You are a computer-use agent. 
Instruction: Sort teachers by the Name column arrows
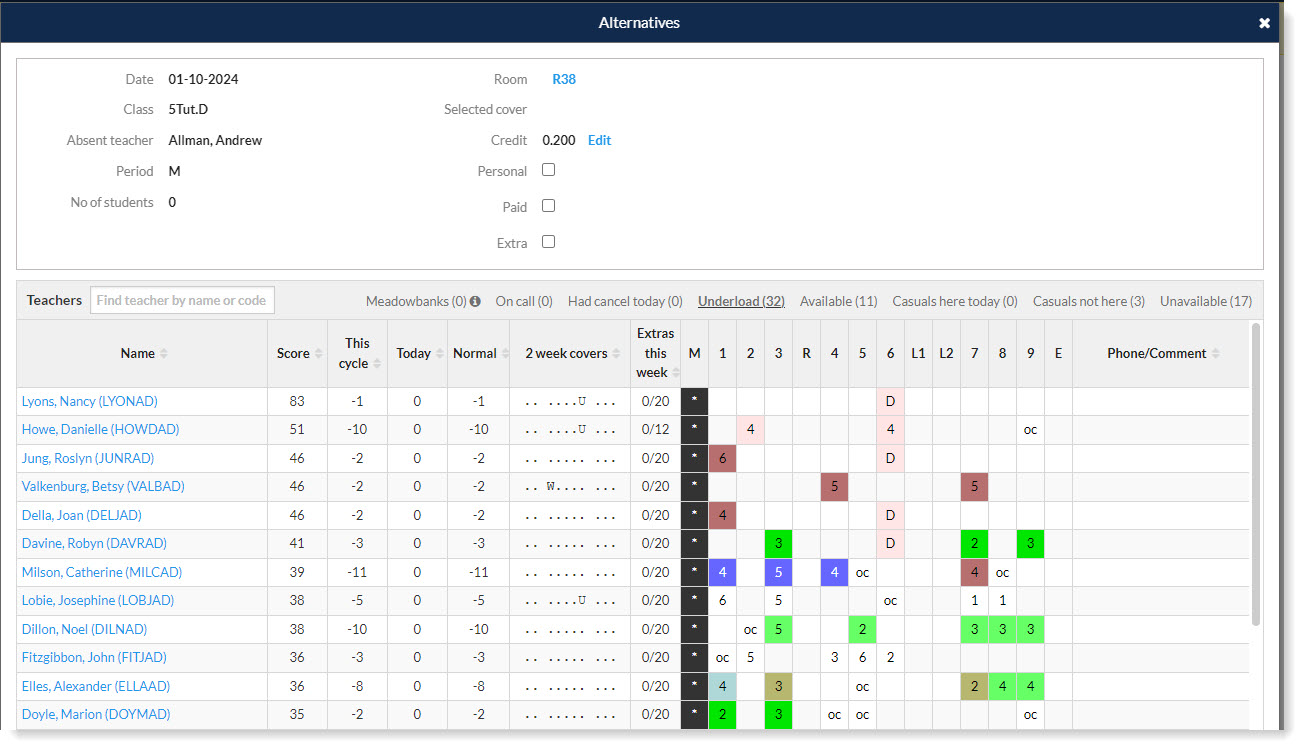pos(163,353)
